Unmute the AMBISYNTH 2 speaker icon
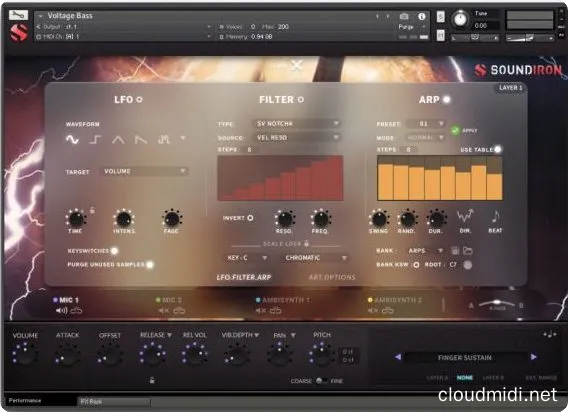The image size is (568, 412). pos(373,311)
